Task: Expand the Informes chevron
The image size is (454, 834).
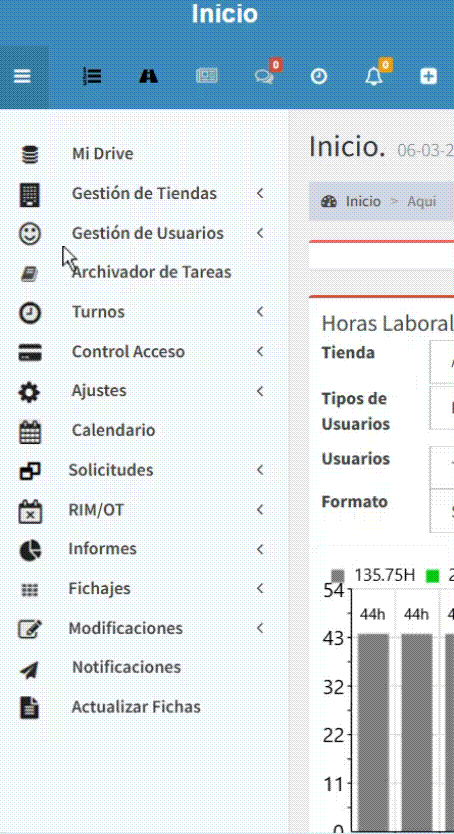Action: (260, 549)
